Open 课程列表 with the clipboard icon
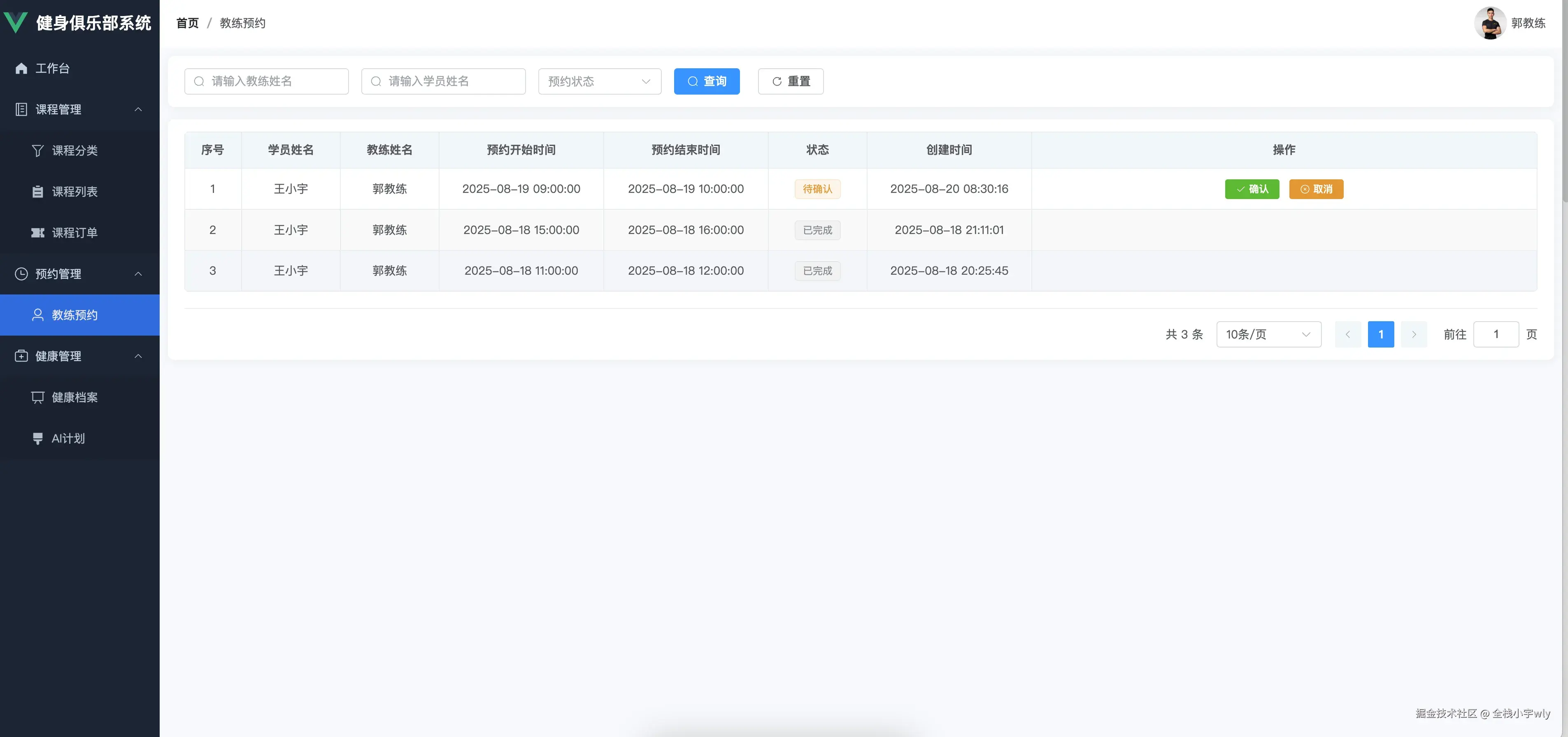 click(x=74, y=192)
